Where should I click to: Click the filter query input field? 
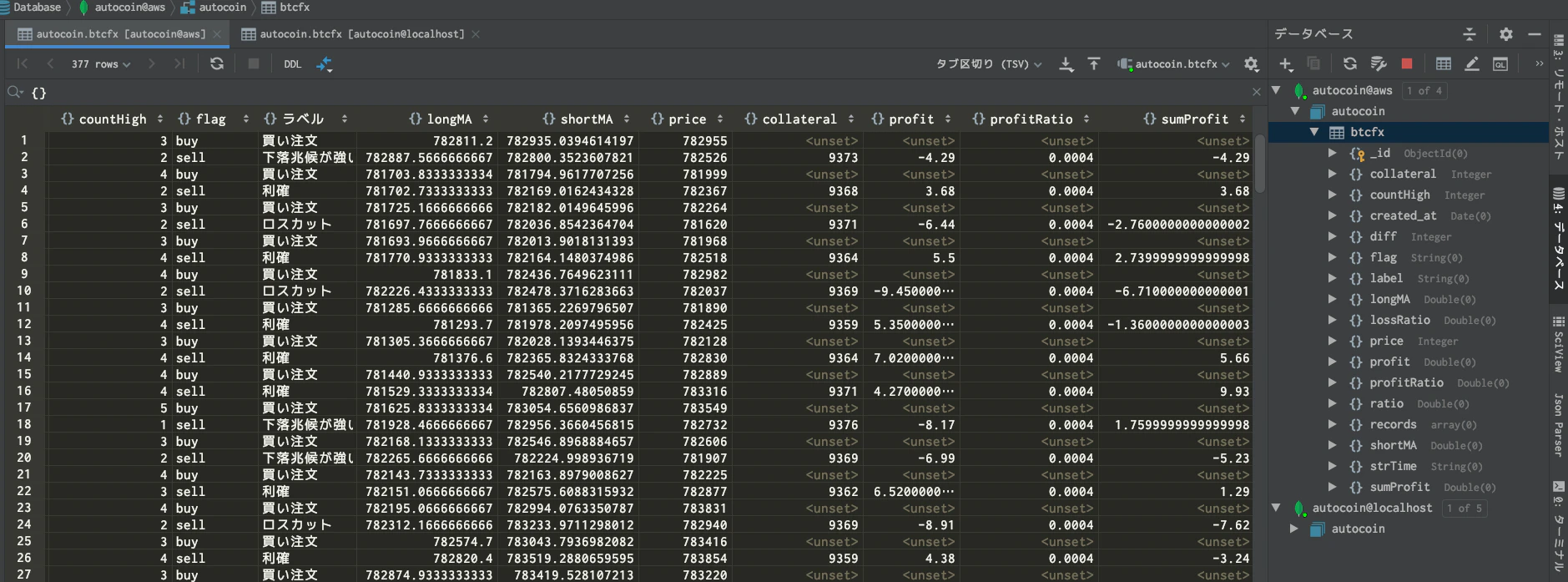pyautogui.click(x=634, y=93)
